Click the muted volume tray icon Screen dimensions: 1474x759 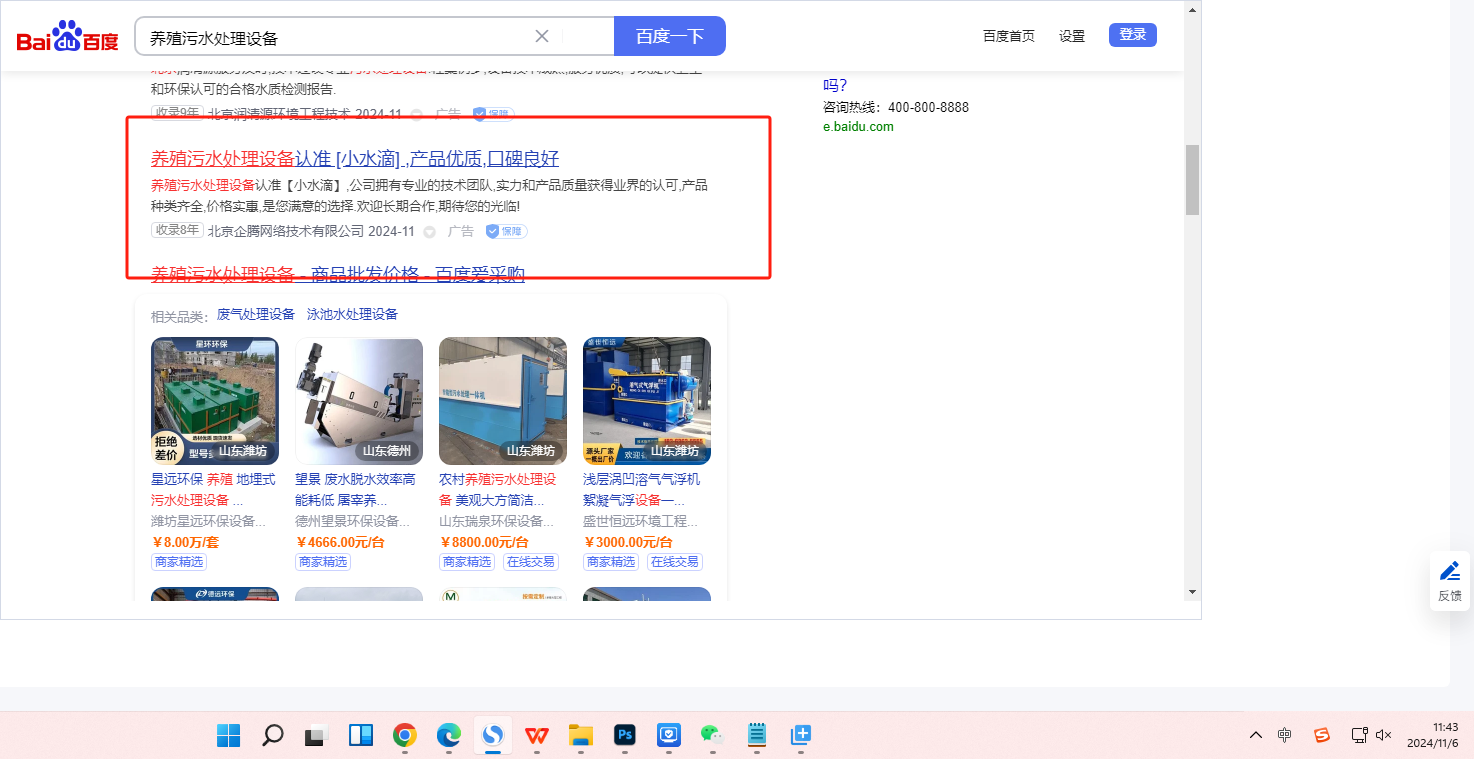1385,735
